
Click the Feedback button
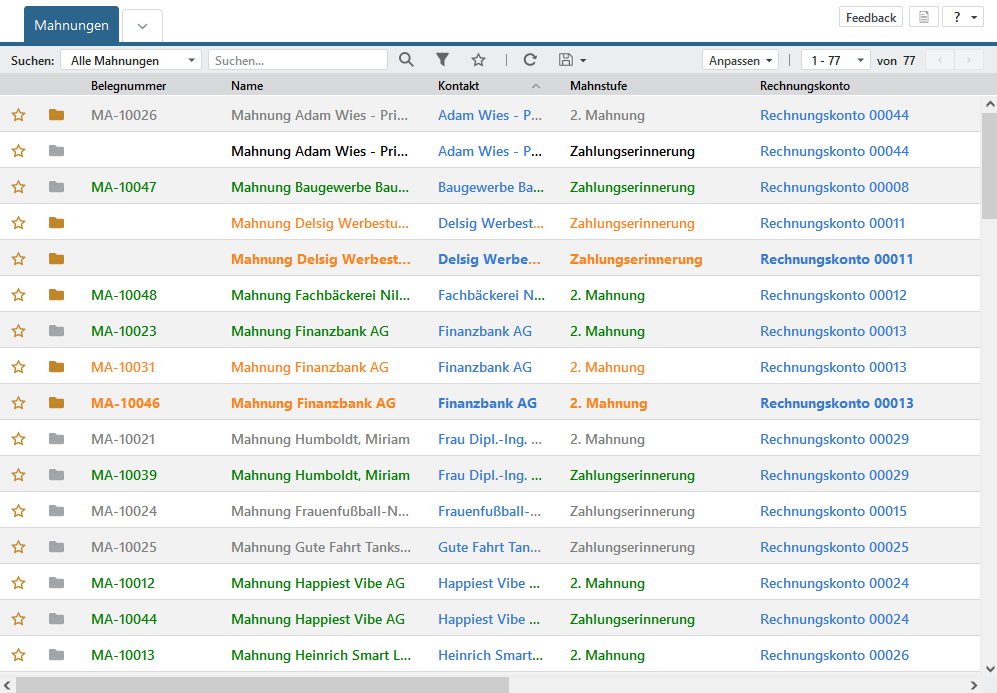870,17
